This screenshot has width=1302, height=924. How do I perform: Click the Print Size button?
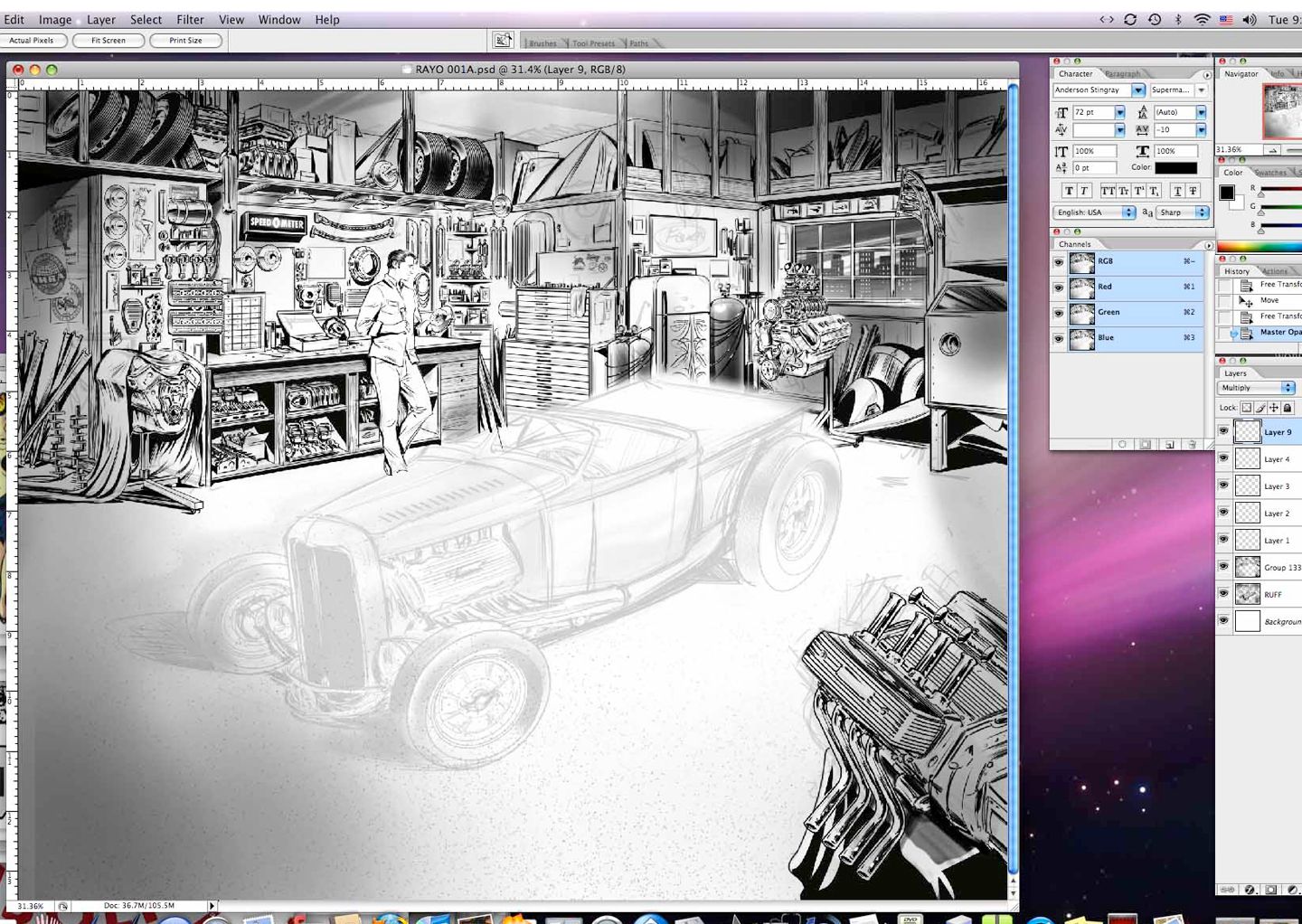point(186,41)
